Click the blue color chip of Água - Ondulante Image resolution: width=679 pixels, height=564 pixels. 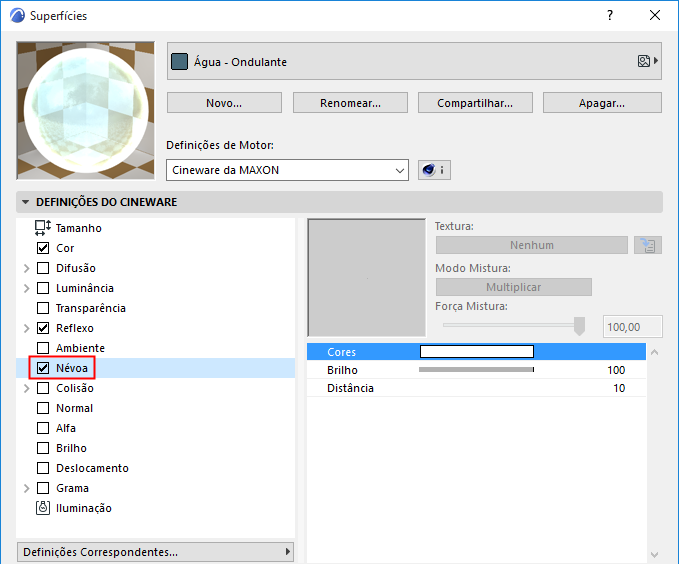(x=179, y=62)
